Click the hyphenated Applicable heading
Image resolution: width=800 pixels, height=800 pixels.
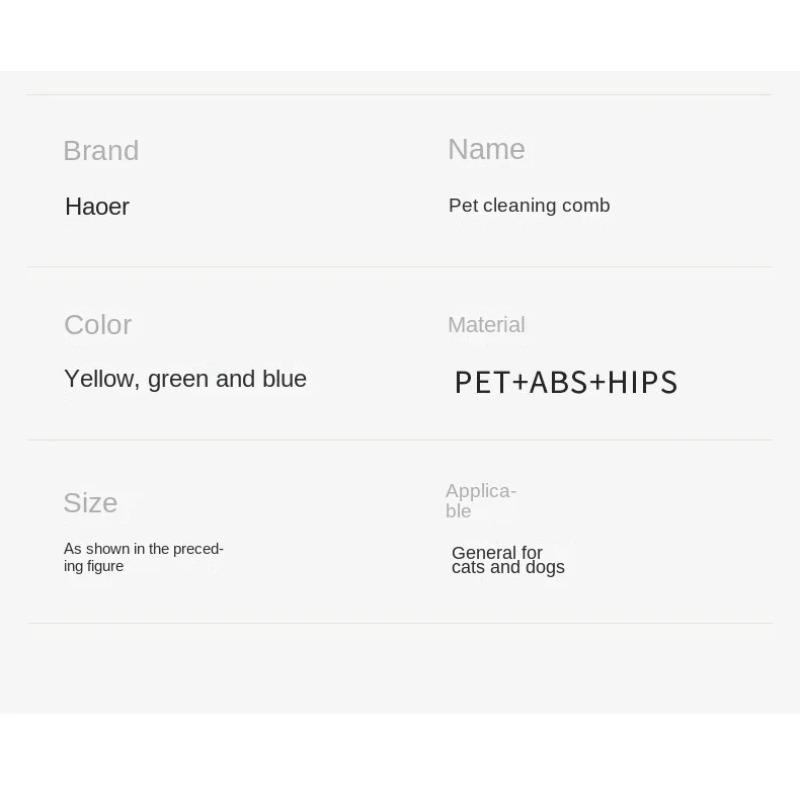[x=480, y=501]
